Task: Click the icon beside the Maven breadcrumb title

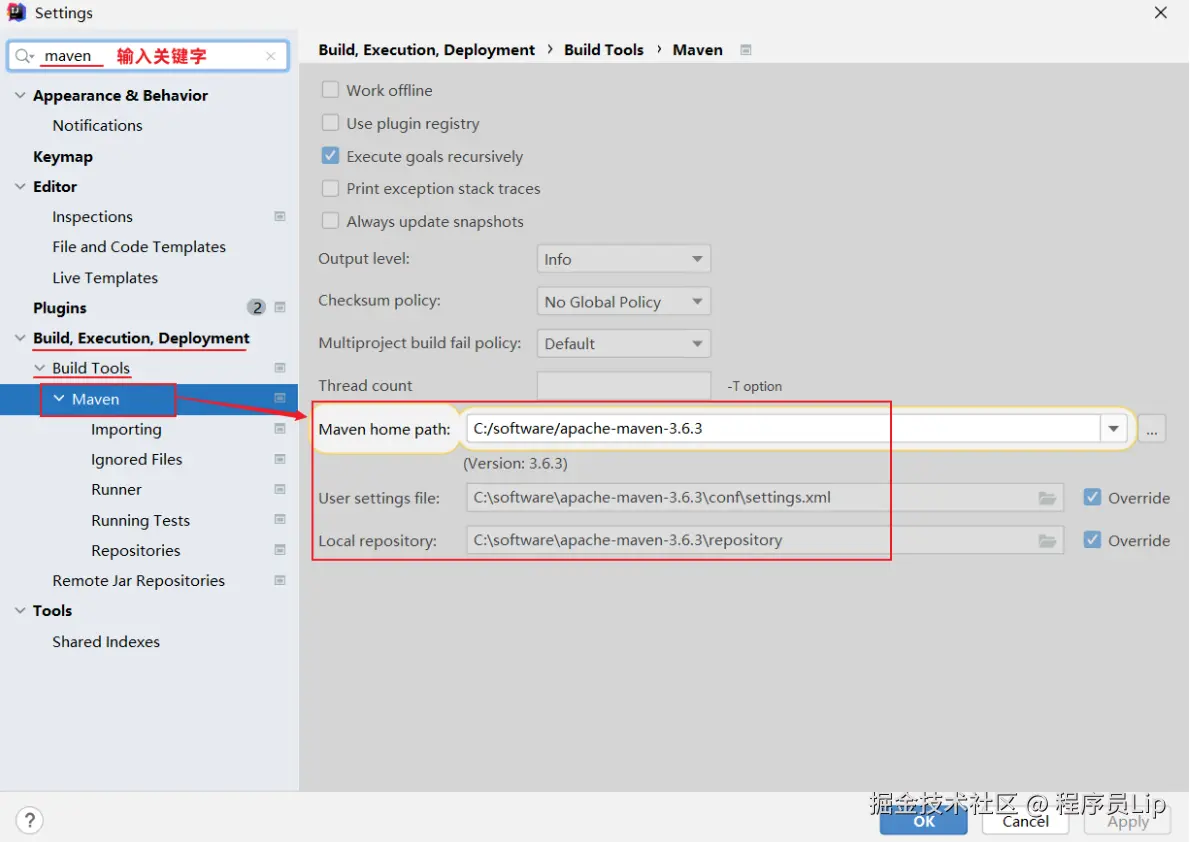Action: [746, 50]
